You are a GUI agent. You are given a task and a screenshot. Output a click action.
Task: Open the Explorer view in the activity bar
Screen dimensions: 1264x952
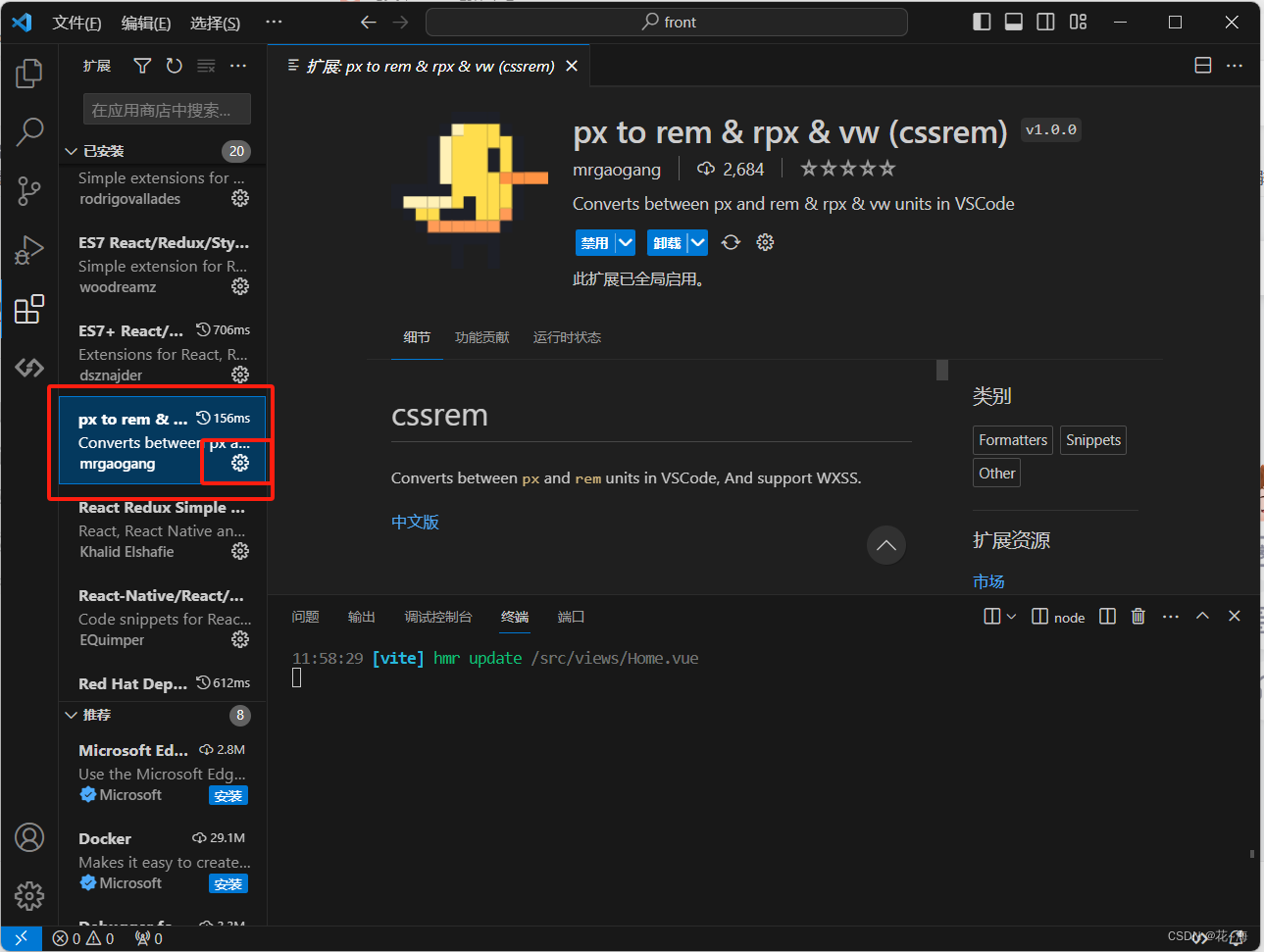[x=28, y=73]
